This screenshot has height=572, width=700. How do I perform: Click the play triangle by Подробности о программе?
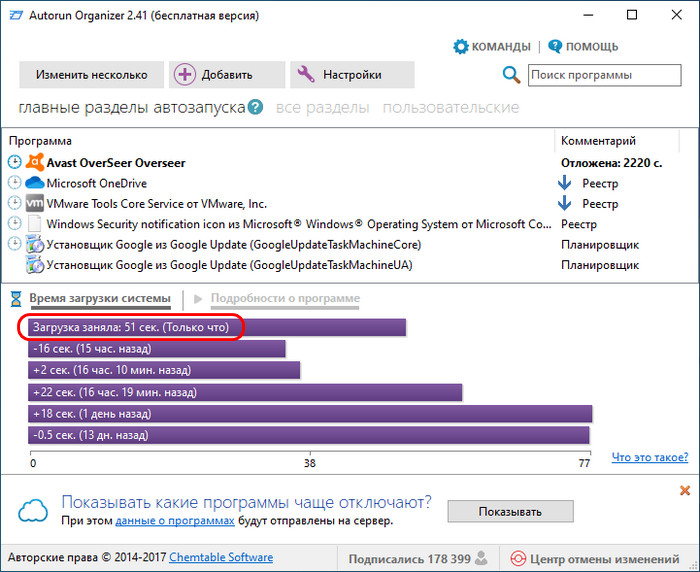(198, 299)
